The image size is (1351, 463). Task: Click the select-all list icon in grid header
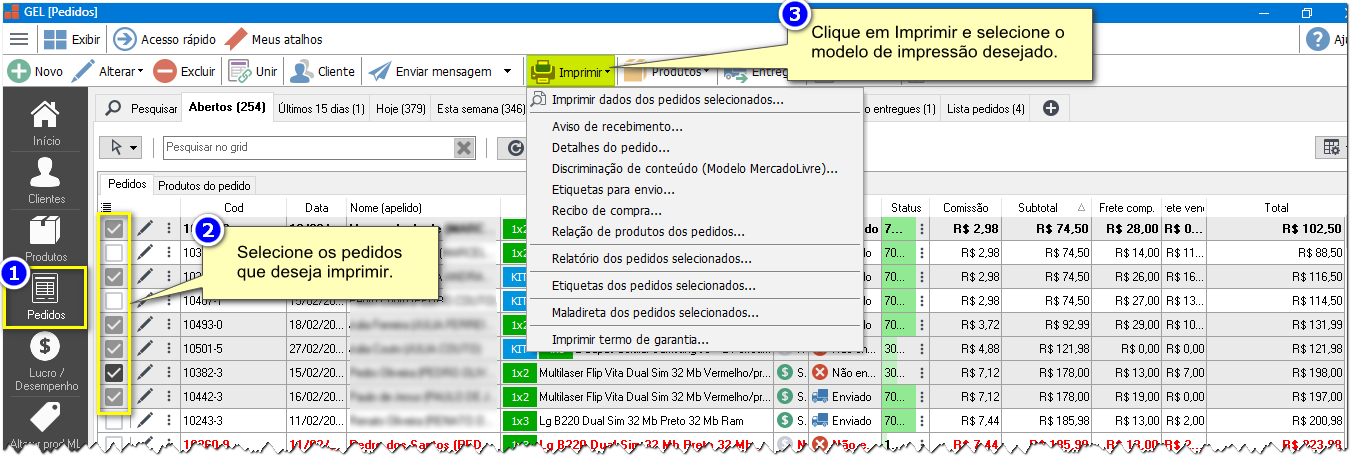click(x=107, y=207)
